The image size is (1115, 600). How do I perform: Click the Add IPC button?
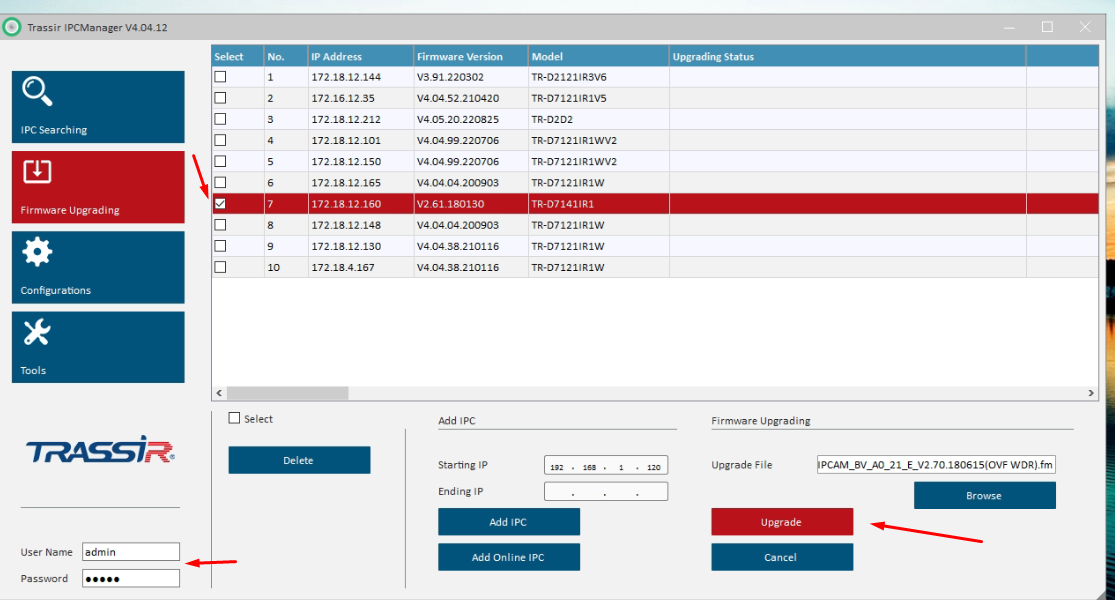tap(509, 522)
